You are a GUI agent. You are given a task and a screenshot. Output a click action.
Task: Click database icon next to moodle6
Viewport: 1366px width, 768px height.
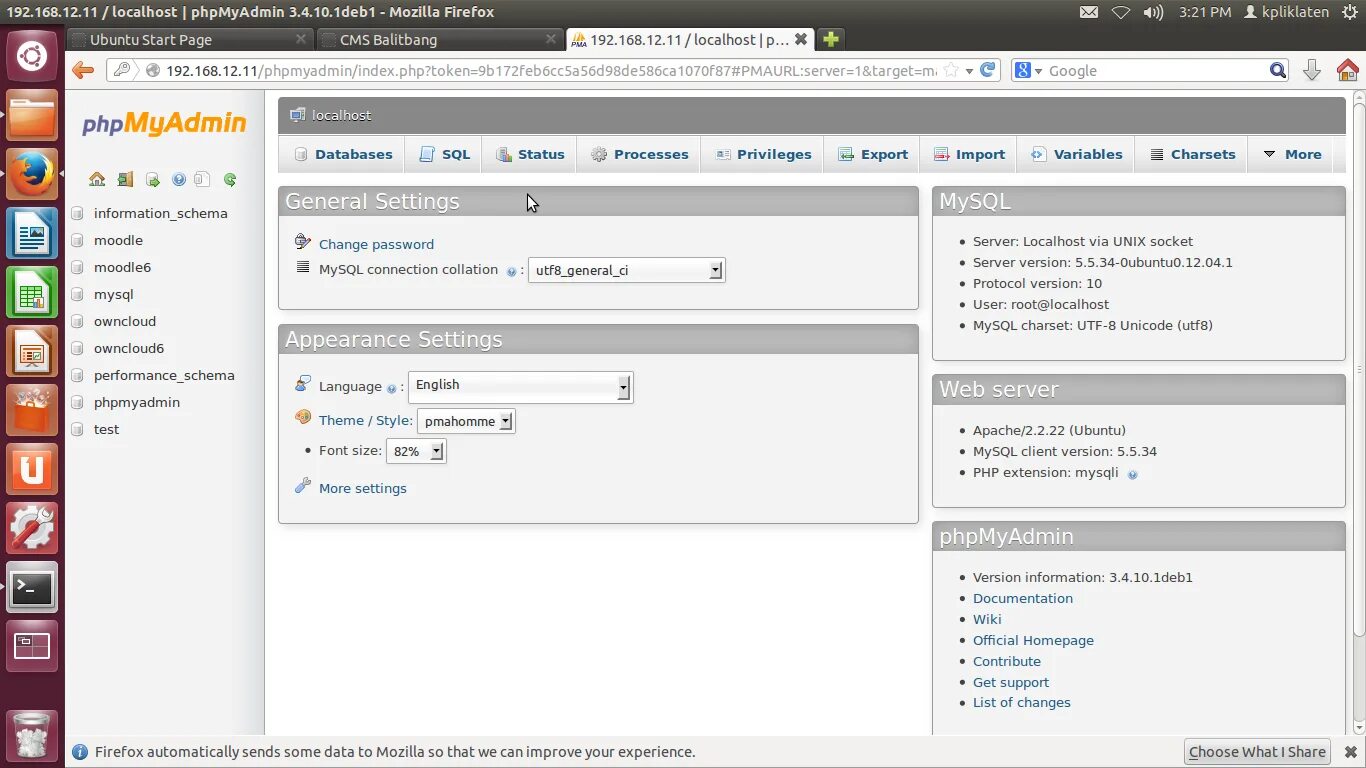point(77,267)
